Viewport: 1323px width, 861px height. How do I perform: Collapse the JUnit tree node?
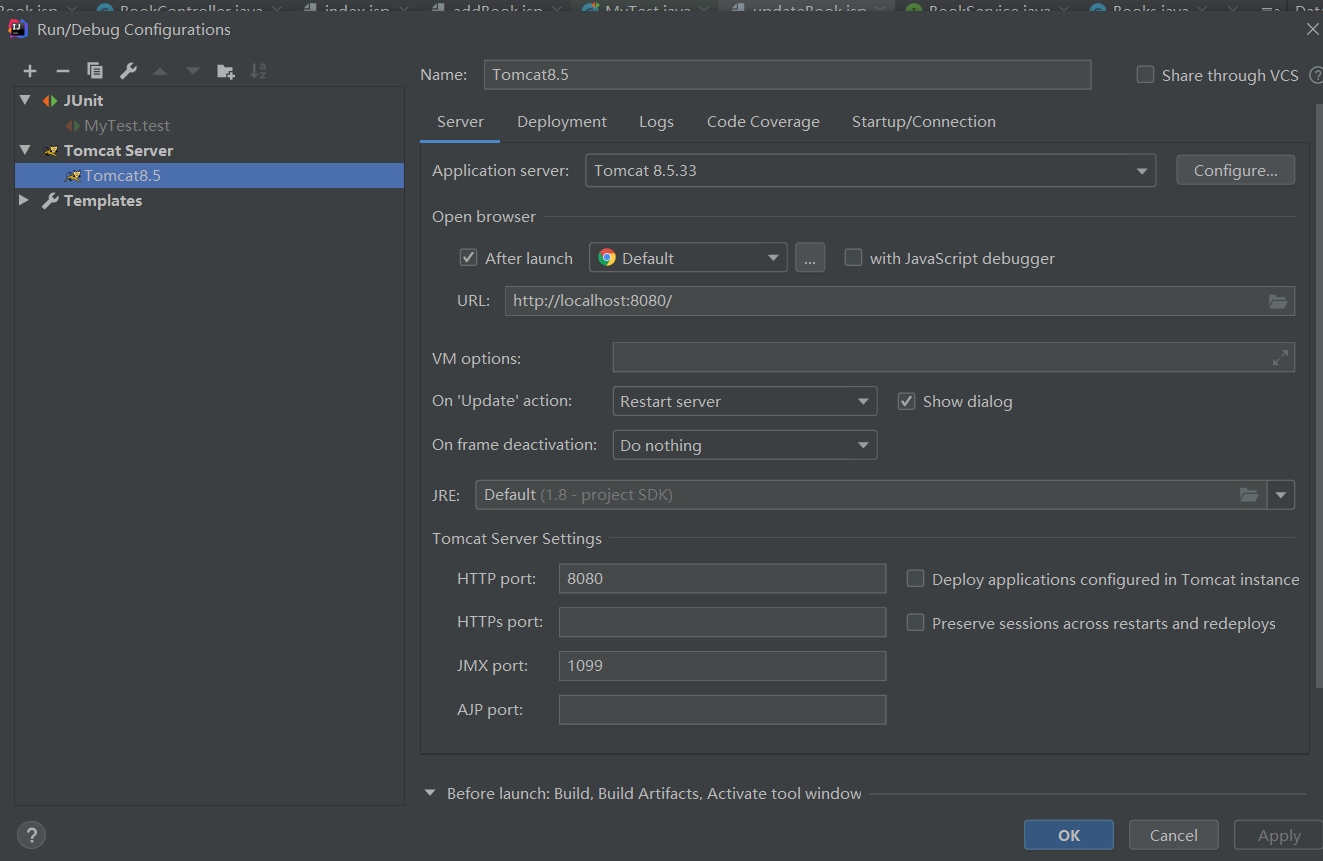point(25,100)
